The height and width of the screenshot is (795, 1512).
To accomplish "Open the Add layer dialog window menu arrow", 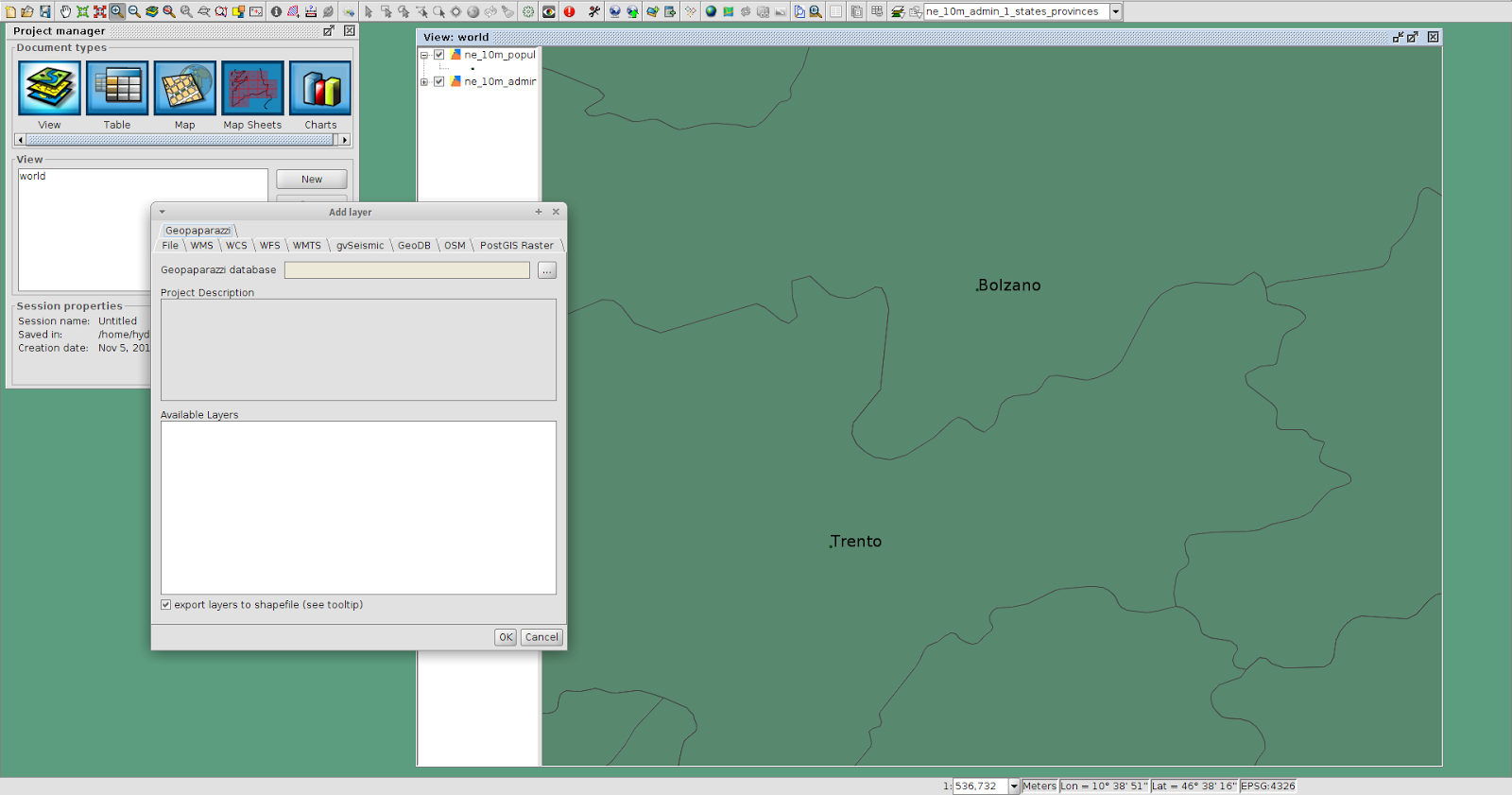I will (x=163, y=212).
